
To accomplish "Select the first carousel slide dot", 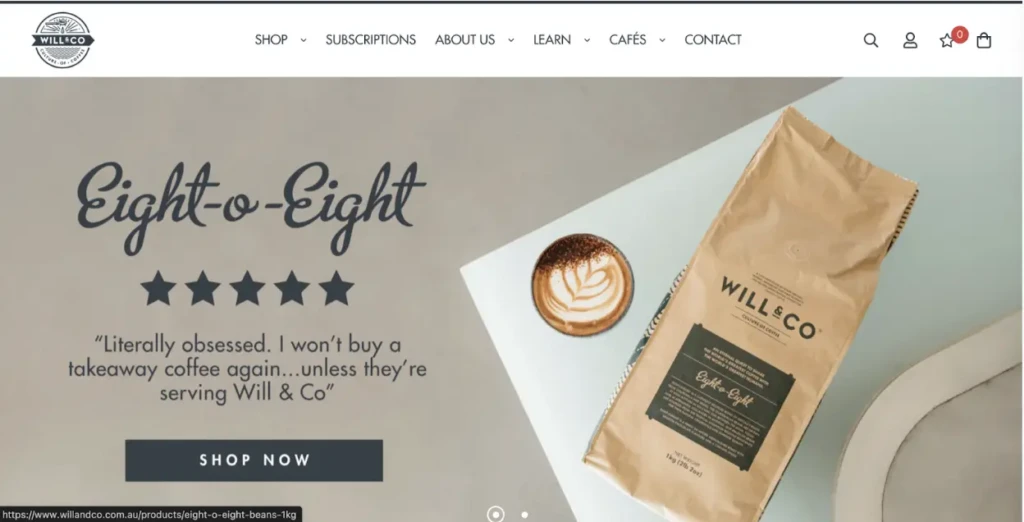I will coord(496,514).
